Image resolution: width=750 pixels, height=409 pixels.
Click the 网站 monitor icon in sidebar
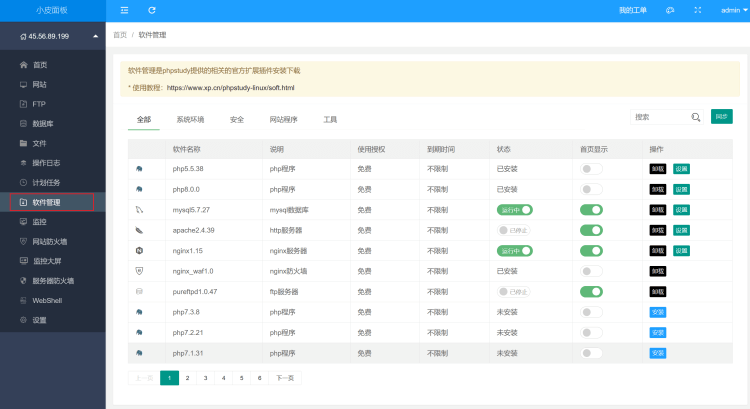coord(23,84)
